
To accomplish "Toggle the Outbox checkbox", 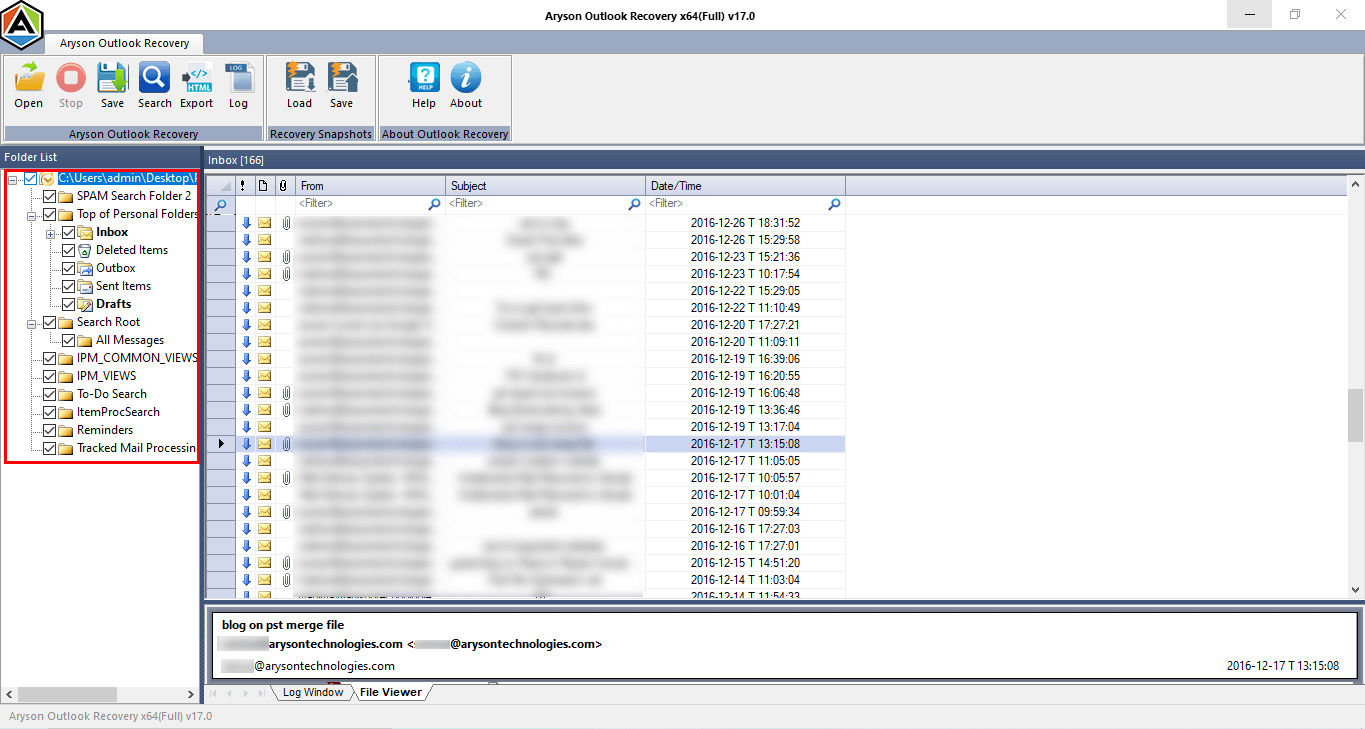I will (68, 268).
